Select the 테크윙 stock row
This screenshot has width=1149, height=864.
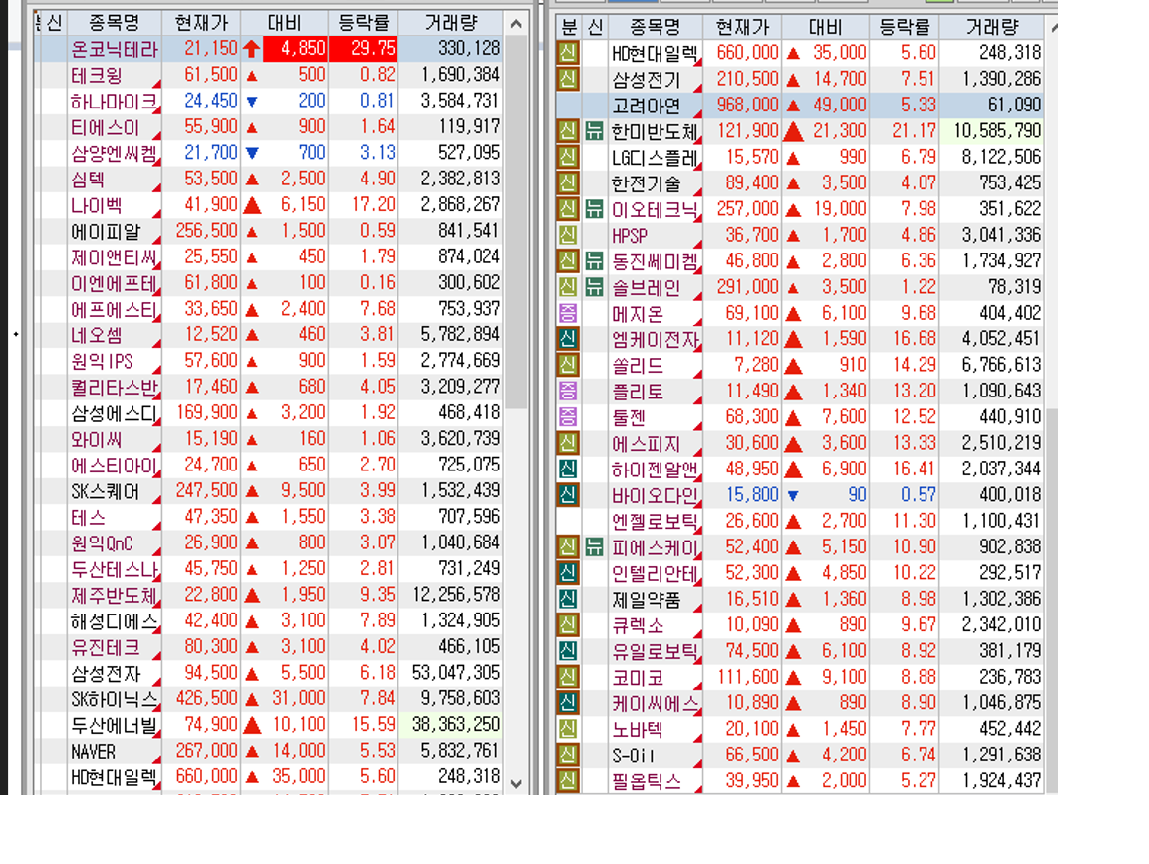(268, 75)
